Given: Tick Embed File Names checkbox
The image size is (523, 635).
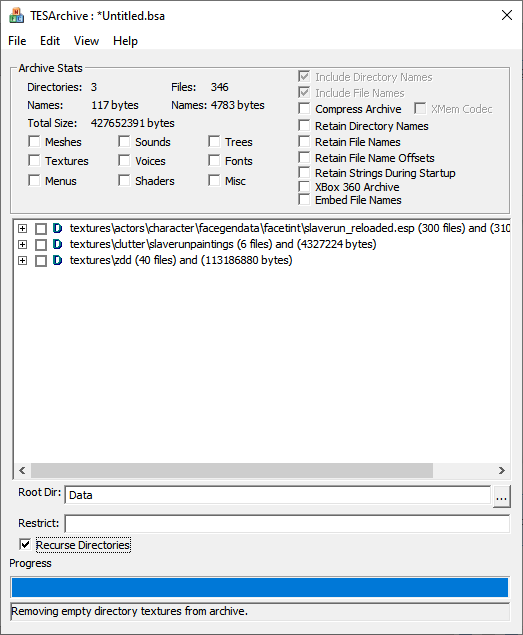Looking at the screenshot, I should click(304, 200).
